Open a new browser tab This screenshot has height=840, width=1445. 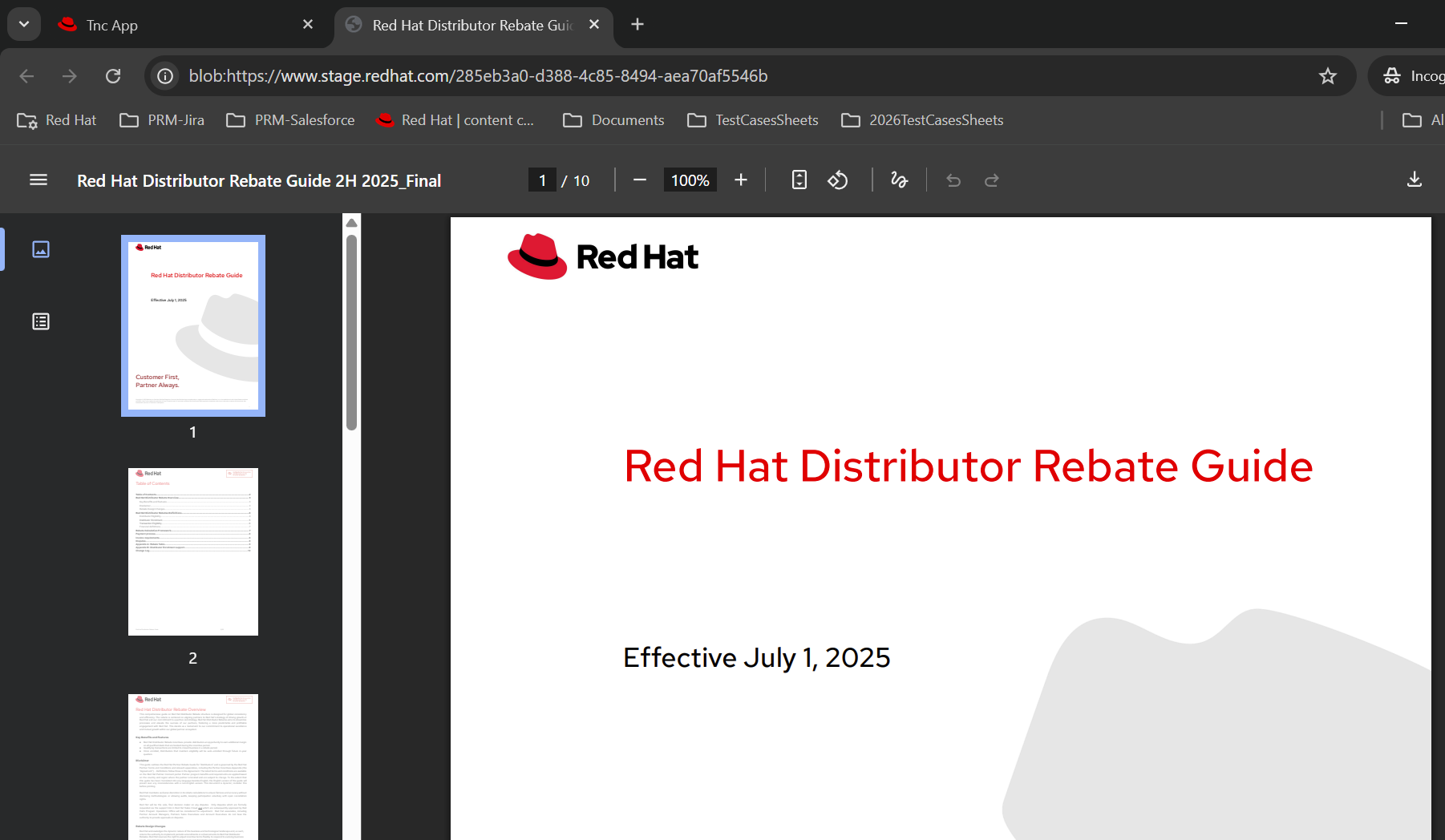pos(637,25)
